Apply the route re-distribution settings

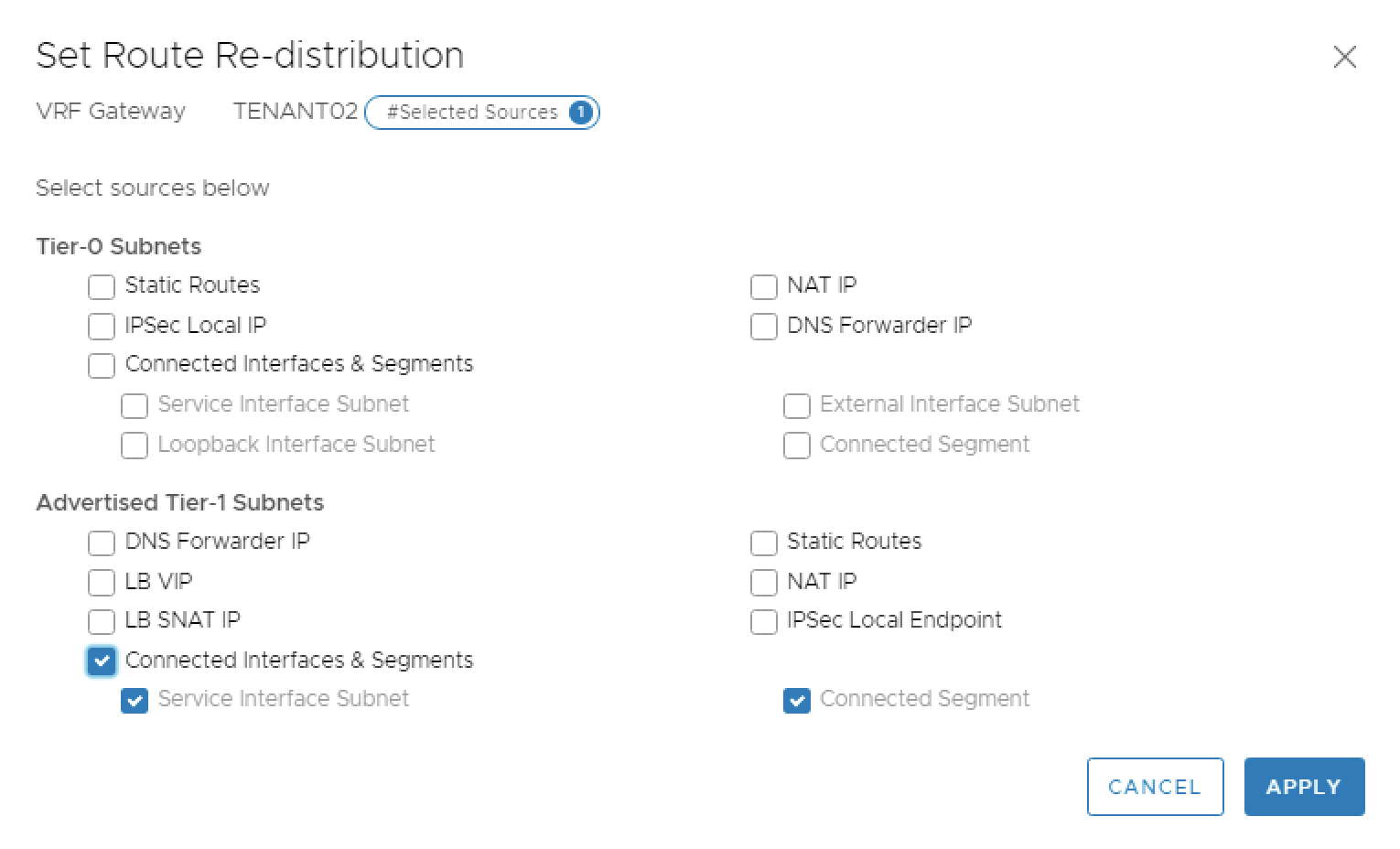click(1304, 787)
